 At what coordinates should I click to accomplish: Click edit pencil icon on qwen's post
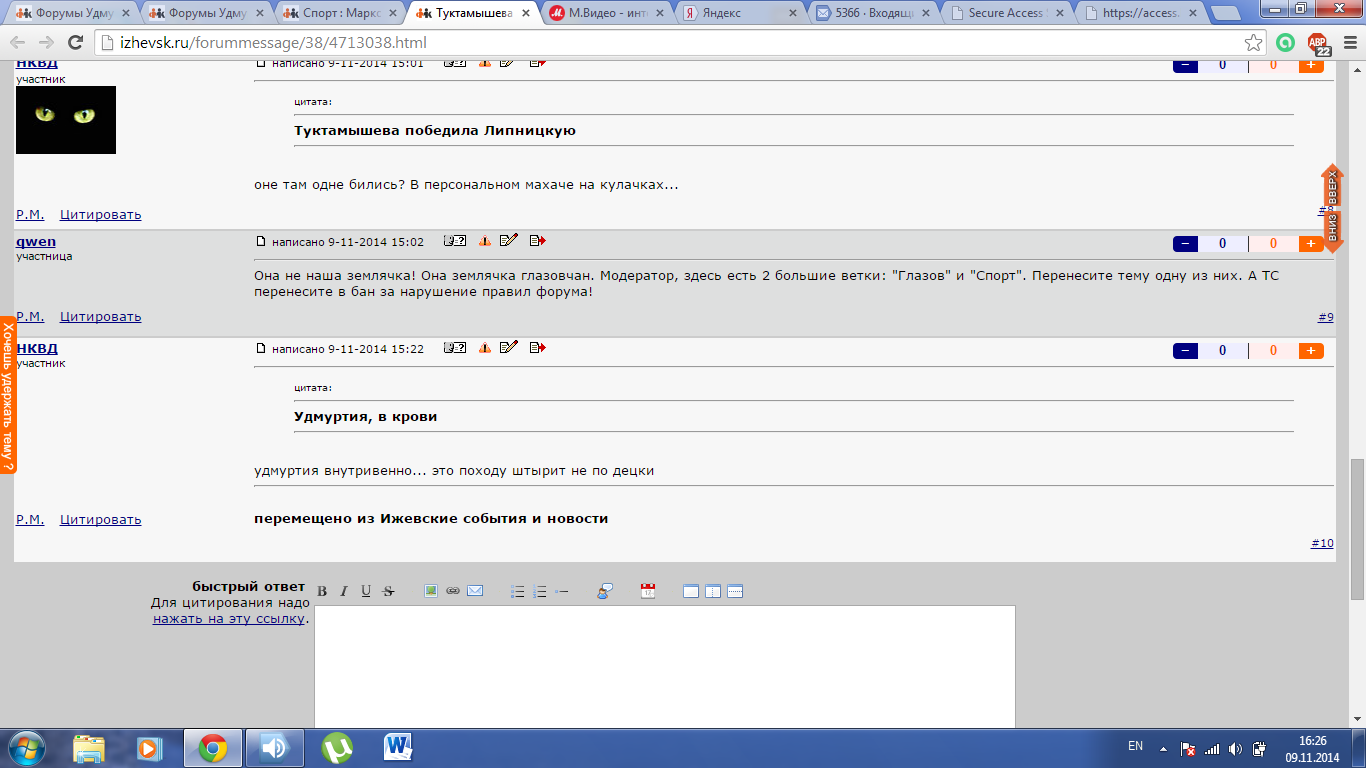tap(509, 240)
